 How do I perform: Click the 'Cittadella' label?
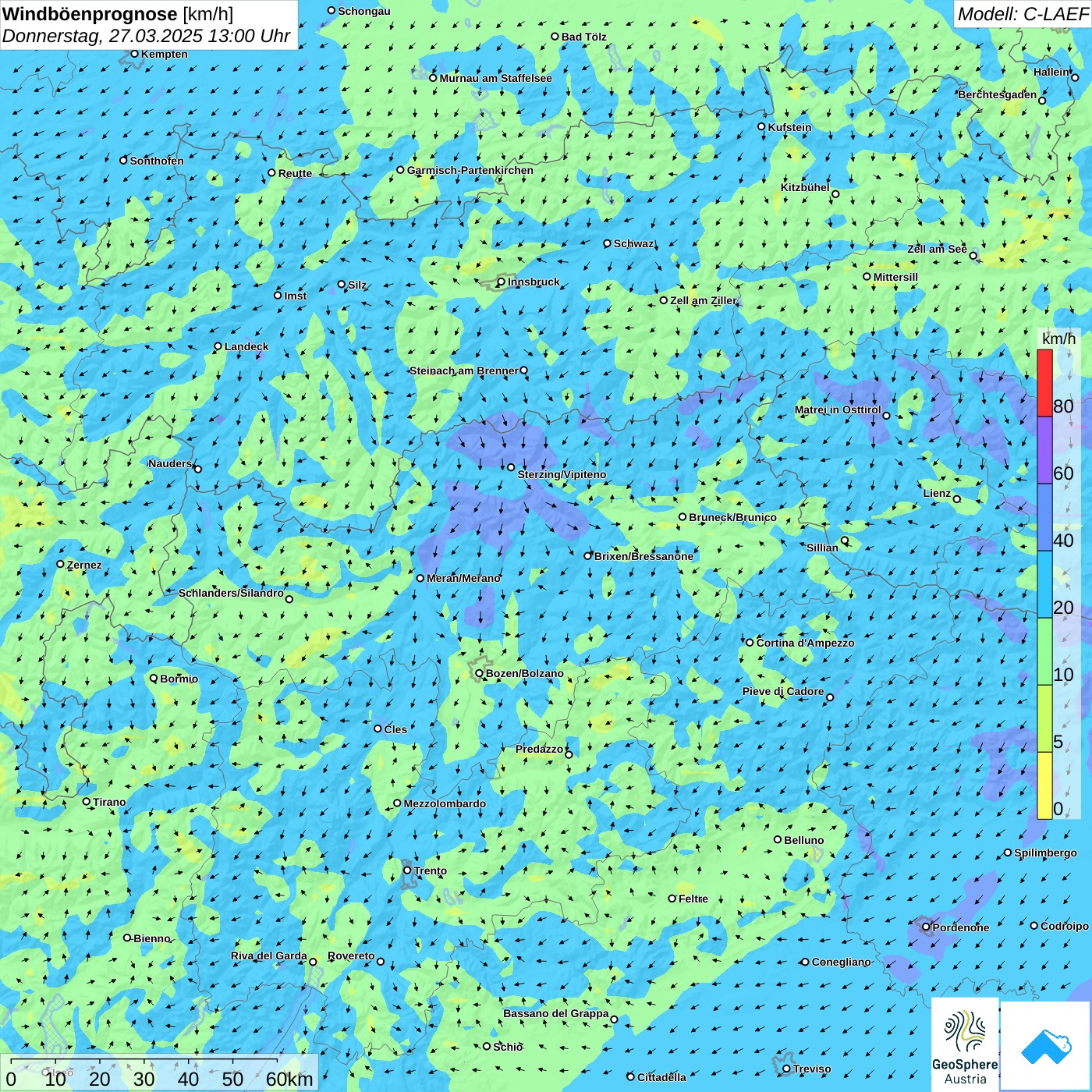click(x=661, y=1077)
